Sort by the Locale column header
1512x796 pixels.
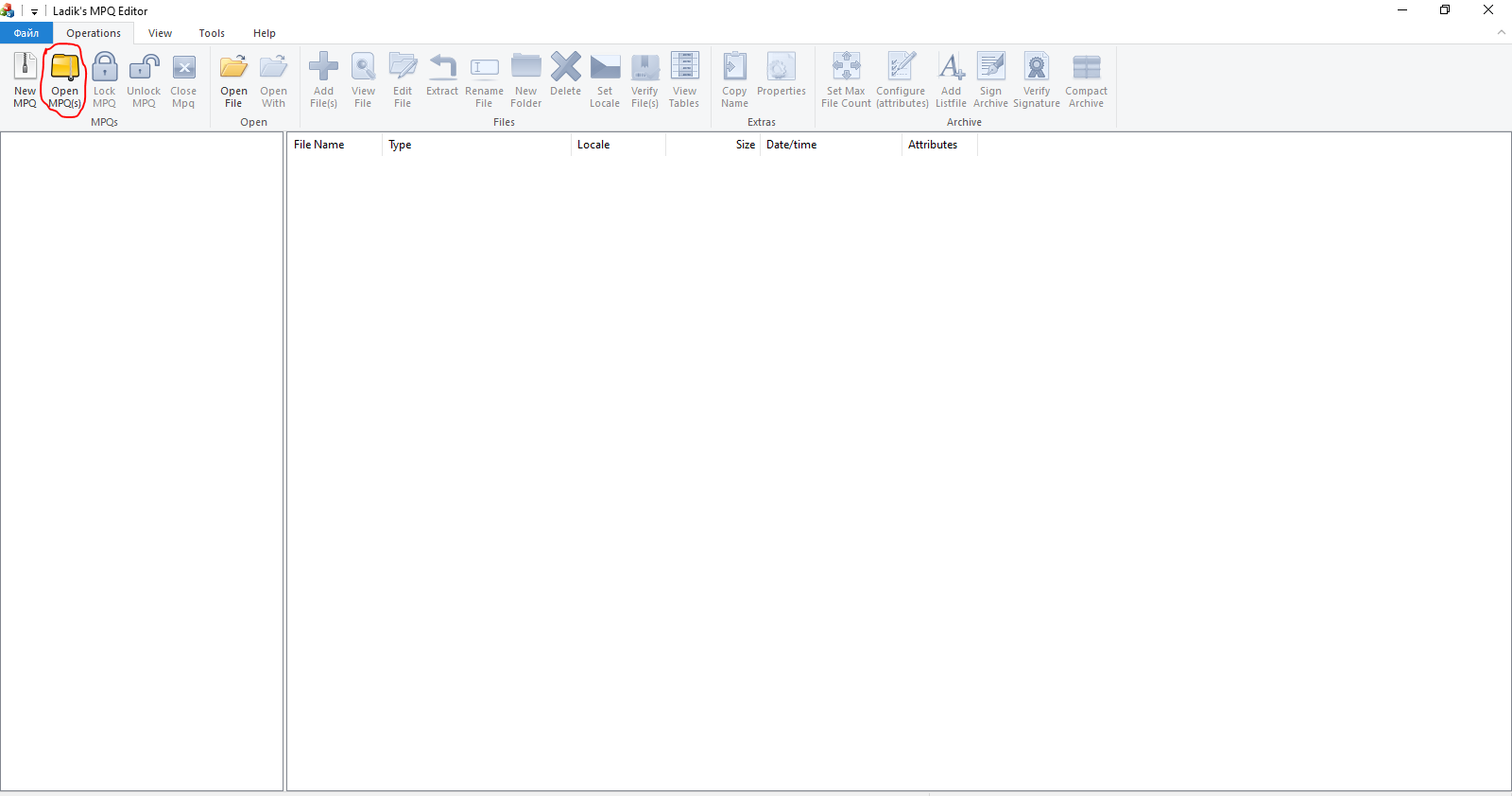pyautogui.click(x=618, y=145)
